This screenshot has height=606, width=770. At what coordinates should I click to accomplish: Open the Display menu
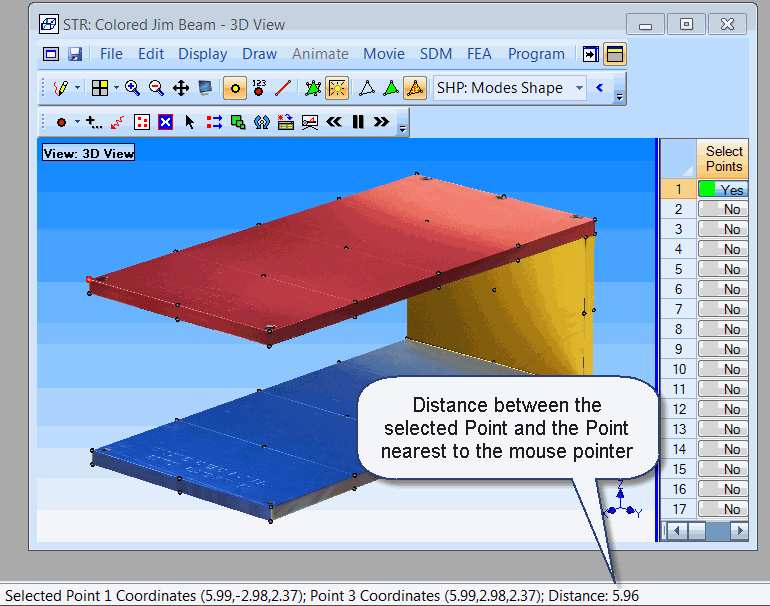tap(203, 54)
